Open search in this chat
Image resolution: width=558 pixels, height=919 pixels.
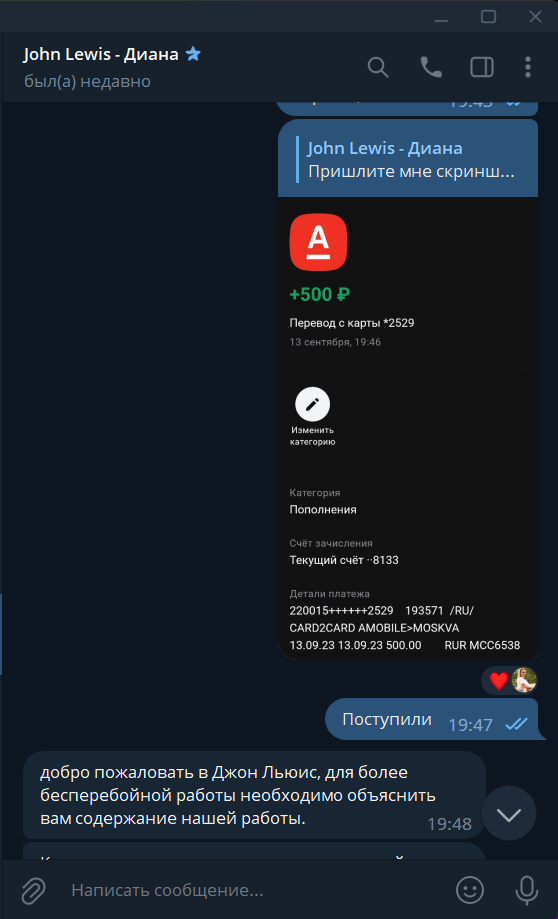(378, 67)
